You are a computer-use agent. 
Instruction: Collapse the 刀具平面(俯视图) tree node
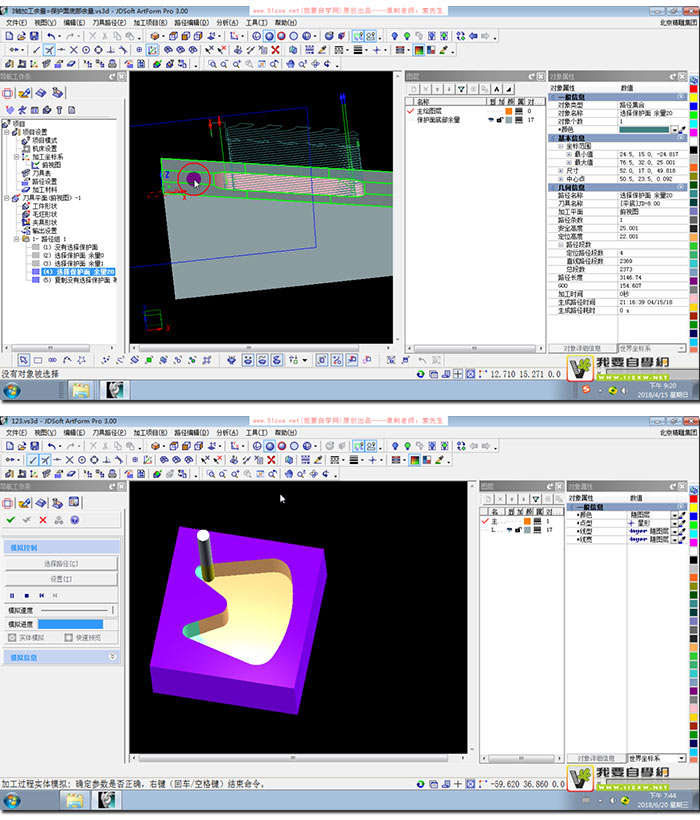(7, 198)
